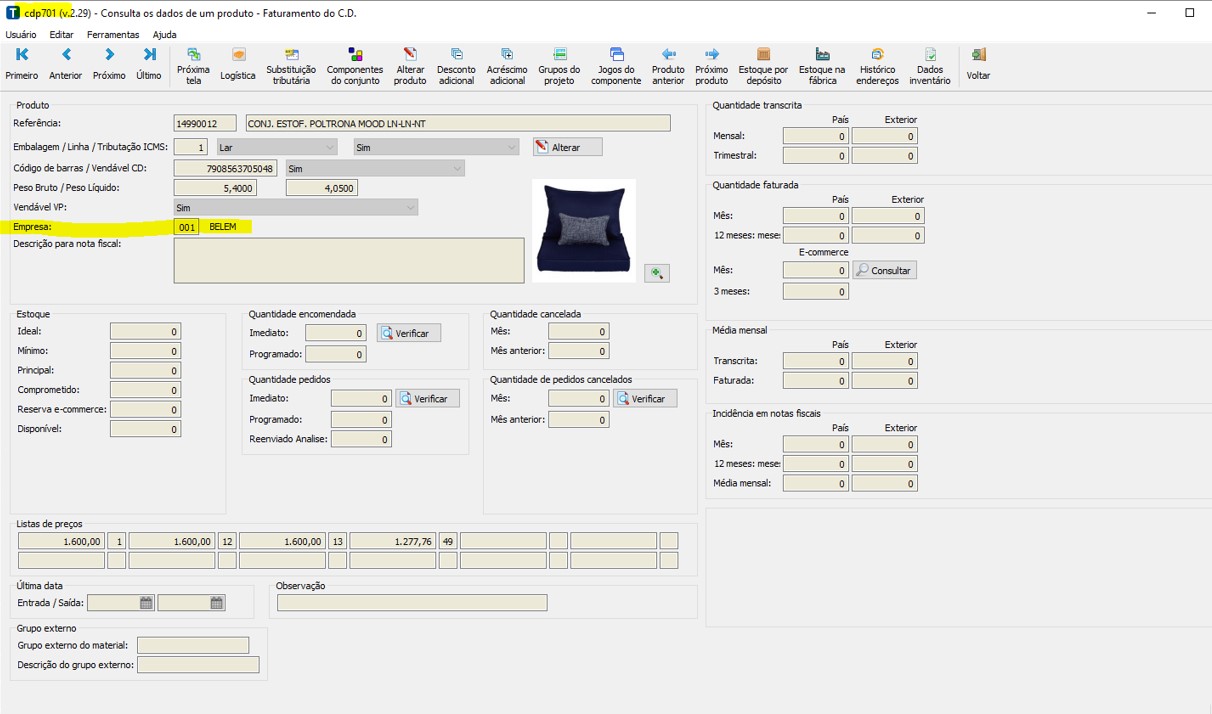
Task: Click the Descrição para nota fiscal field
Action: pyautogui.click(x=348, y=261)
